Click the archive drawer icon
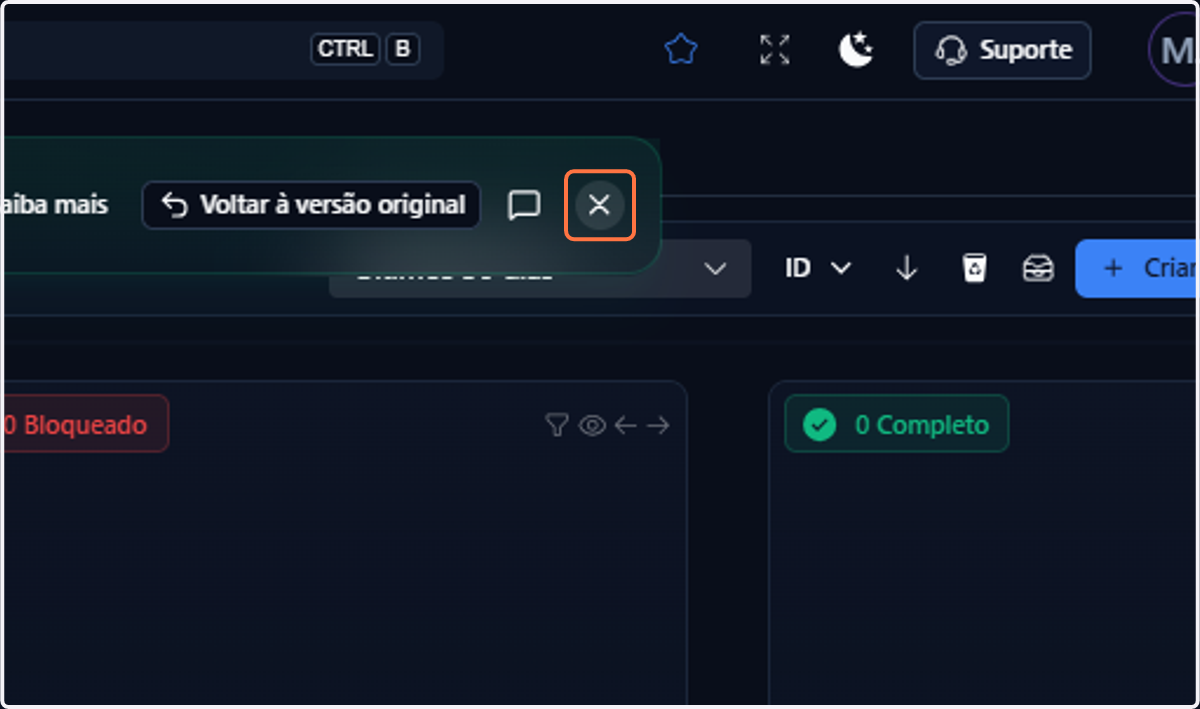Screen dimensions: 1200x709 [x=1037, y=268]
